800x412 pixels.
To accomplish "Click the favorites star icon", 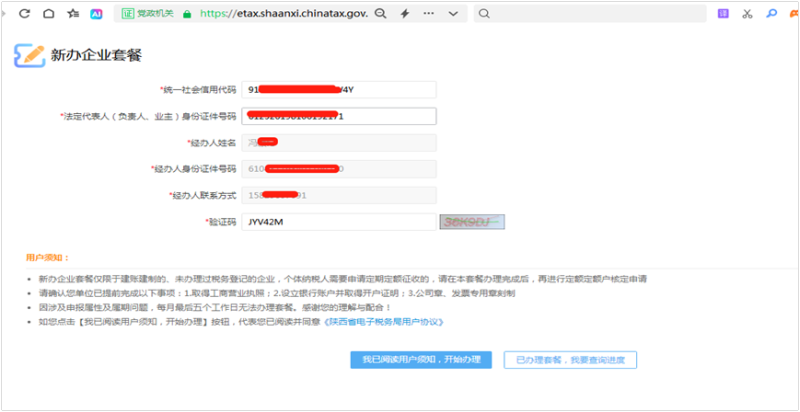I will (x=73, y=14).
